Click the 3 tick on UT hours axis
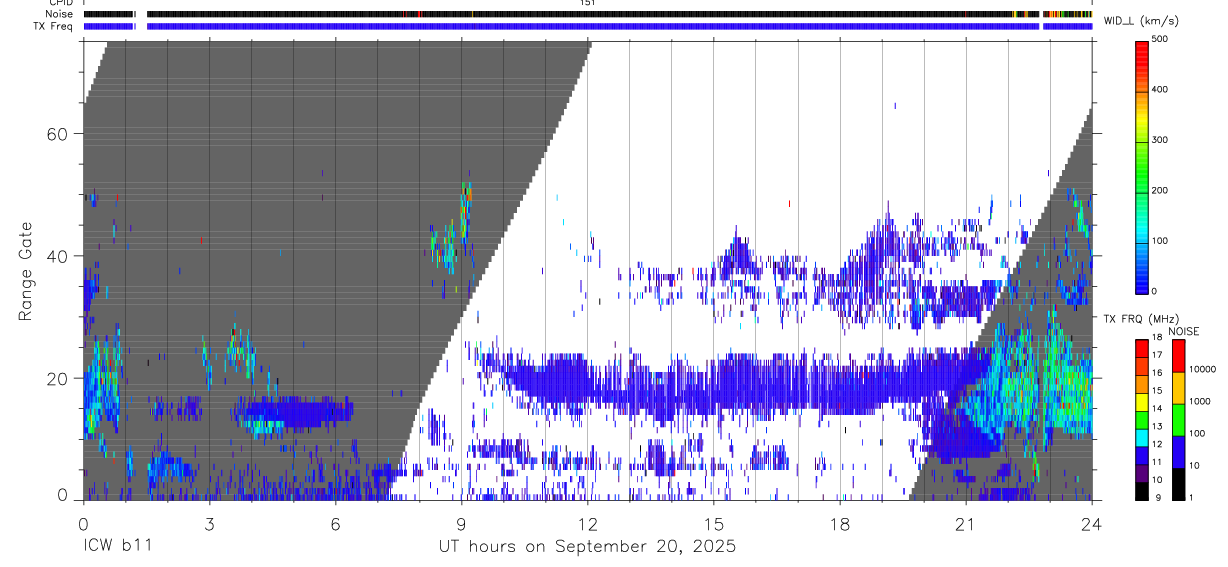 (x=209, y=523)
